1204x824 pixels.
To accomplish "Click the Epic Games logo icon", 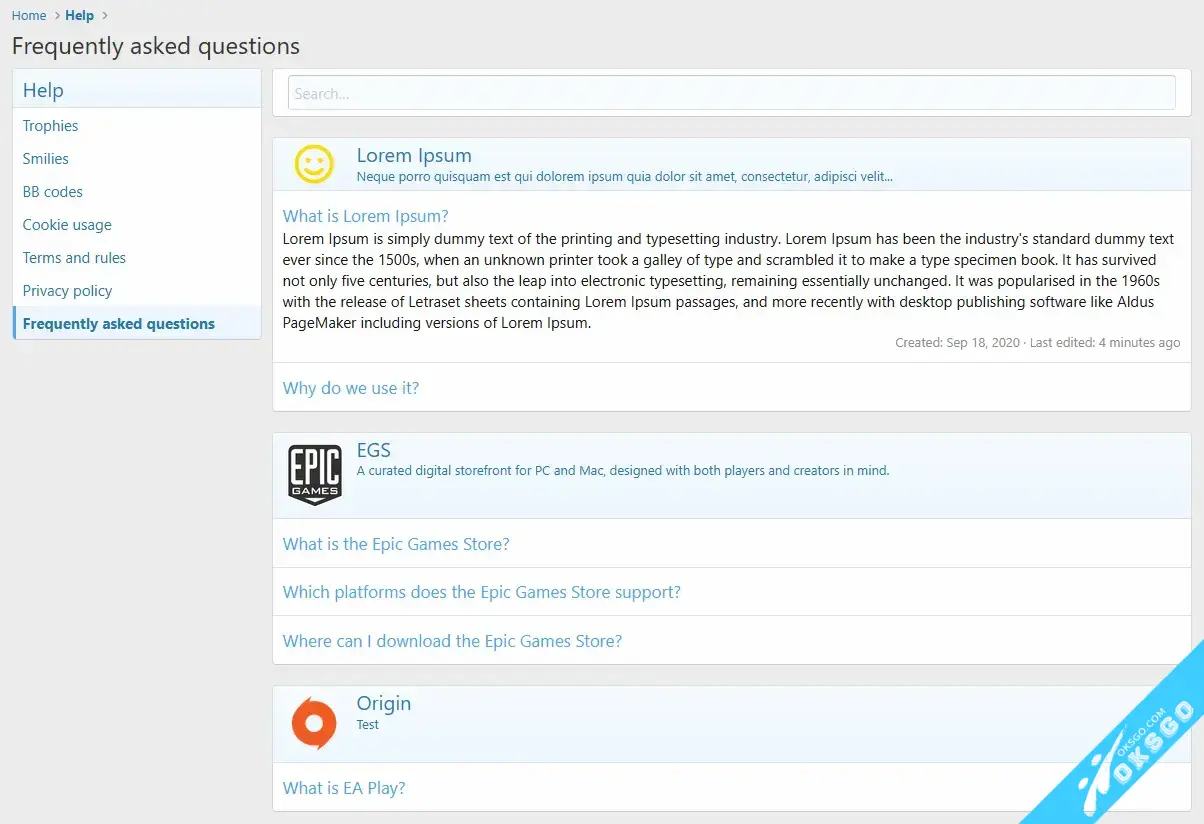I will tap(315, 475).
